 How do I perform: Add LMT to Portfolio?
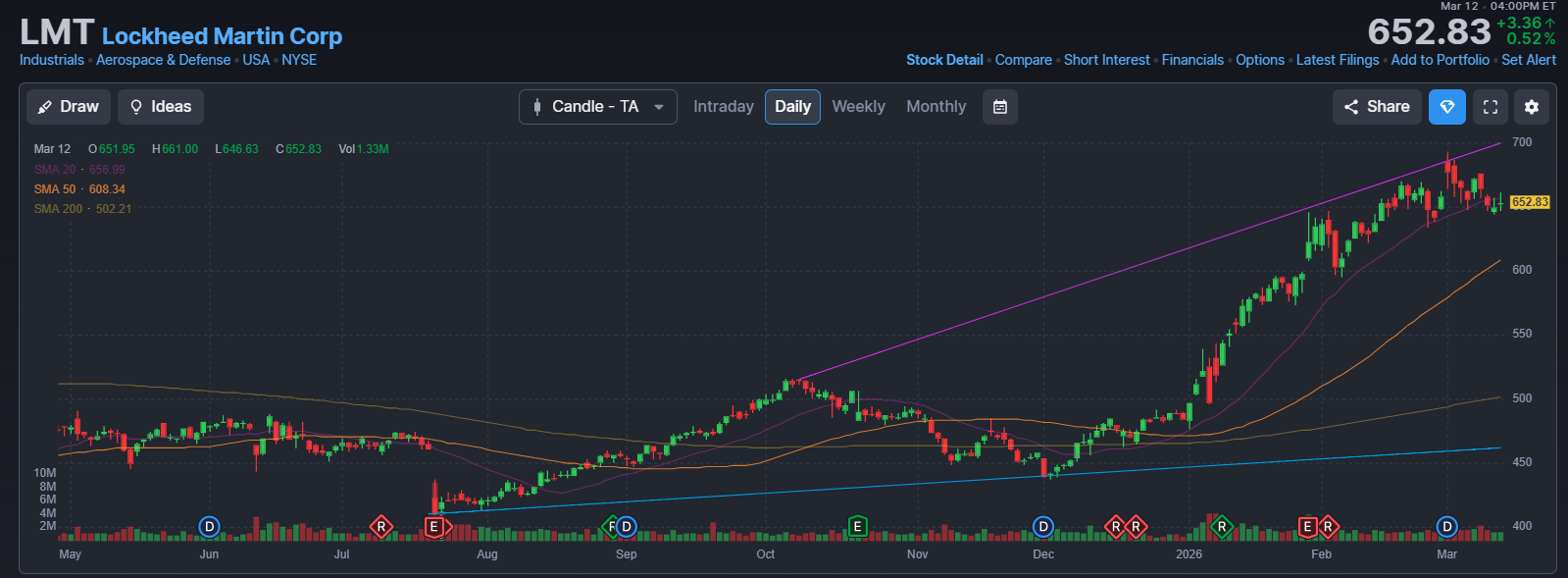pos(1440,60)
